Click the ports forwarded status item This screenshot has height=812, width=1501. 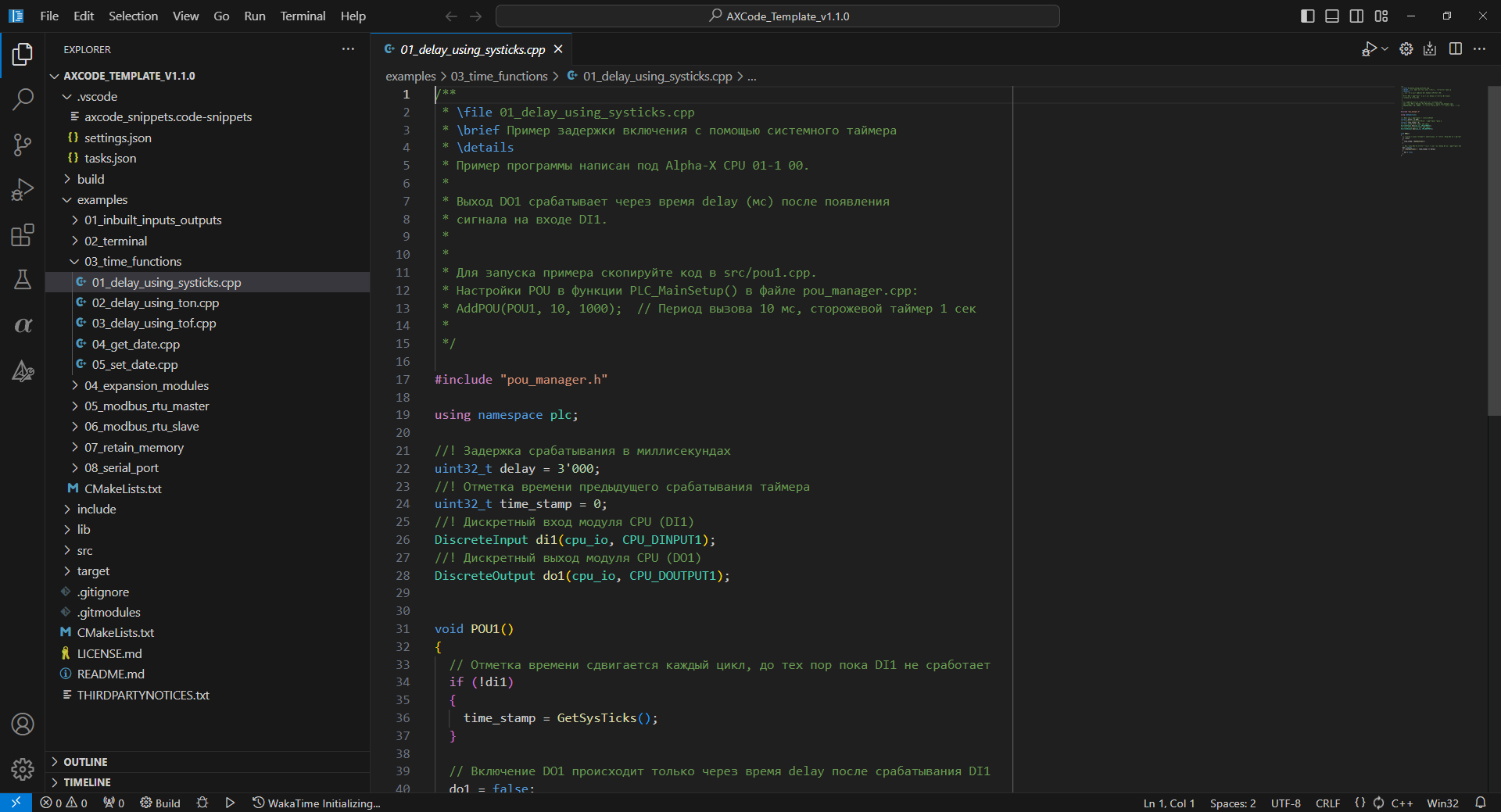(114, 803)
